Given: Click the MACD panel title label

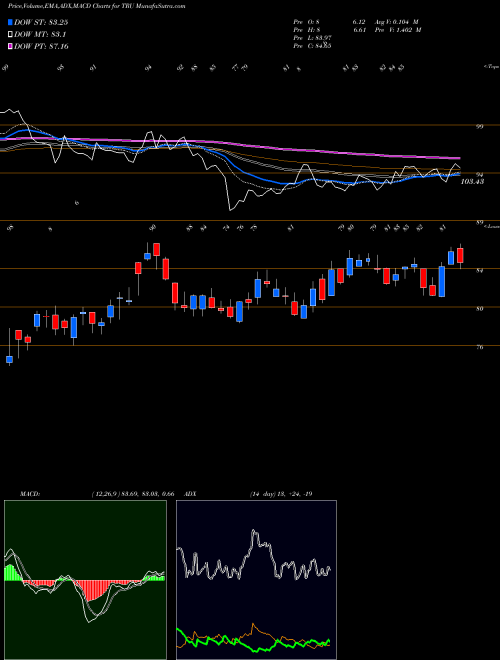Looking at the screenshot, I should pyautogui.click(x=29, y=494).
